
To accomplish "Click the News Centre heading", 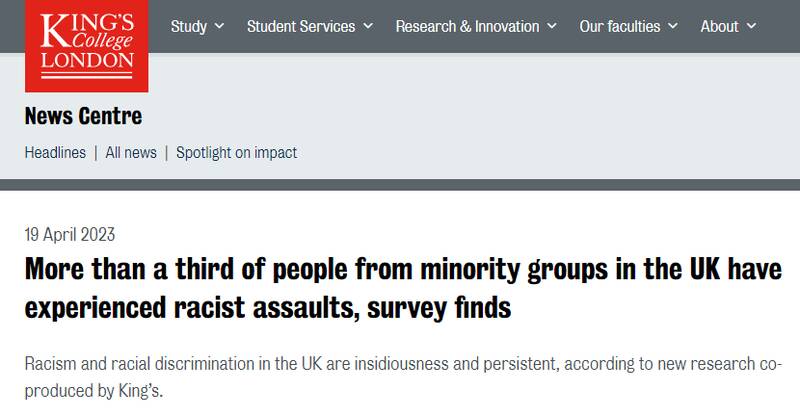I will pyautogui.click(x=83, y=116).
